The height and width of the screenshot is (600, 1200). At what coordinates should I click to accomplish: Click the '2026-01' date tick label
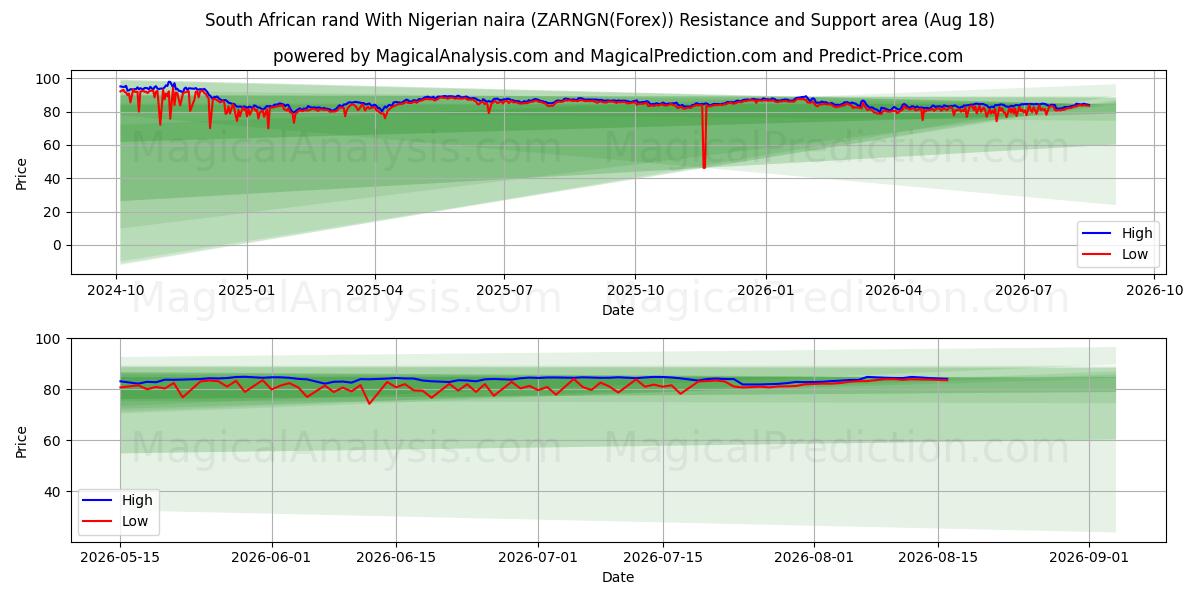pos(765,290)
